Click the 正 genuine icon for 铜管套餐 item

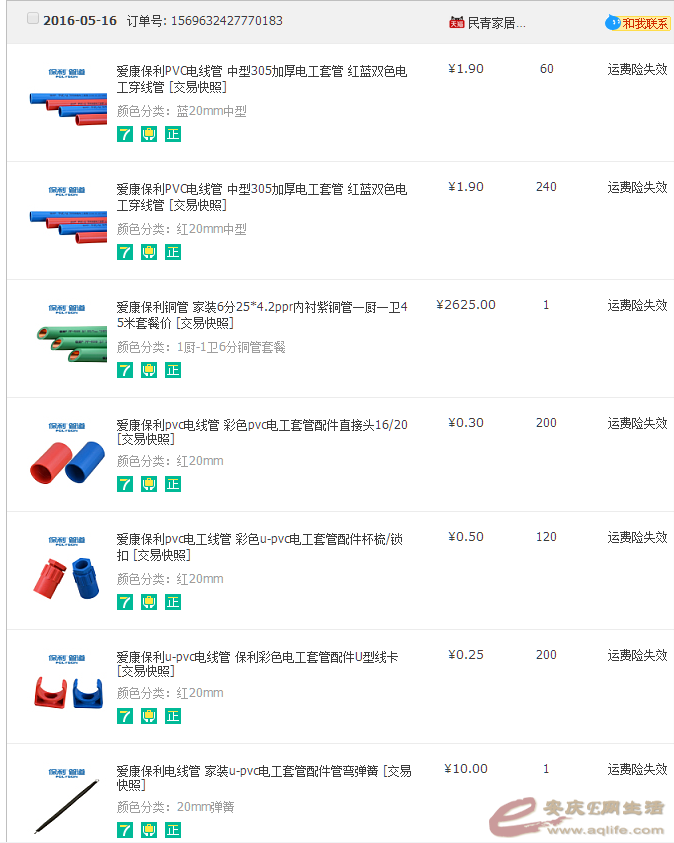[173, 370]
